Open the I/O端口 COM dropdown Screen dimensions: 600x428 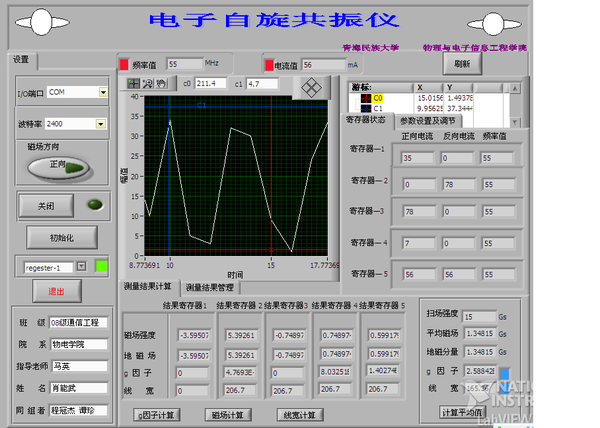[103, 92]
